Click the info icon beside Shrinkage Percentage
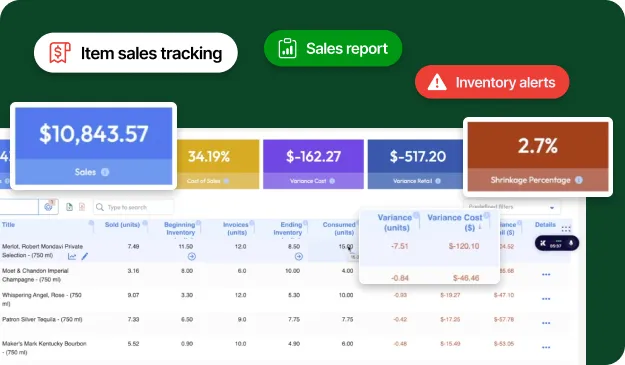The height and width of the screenshot is (365, 625). coord(579,180)
